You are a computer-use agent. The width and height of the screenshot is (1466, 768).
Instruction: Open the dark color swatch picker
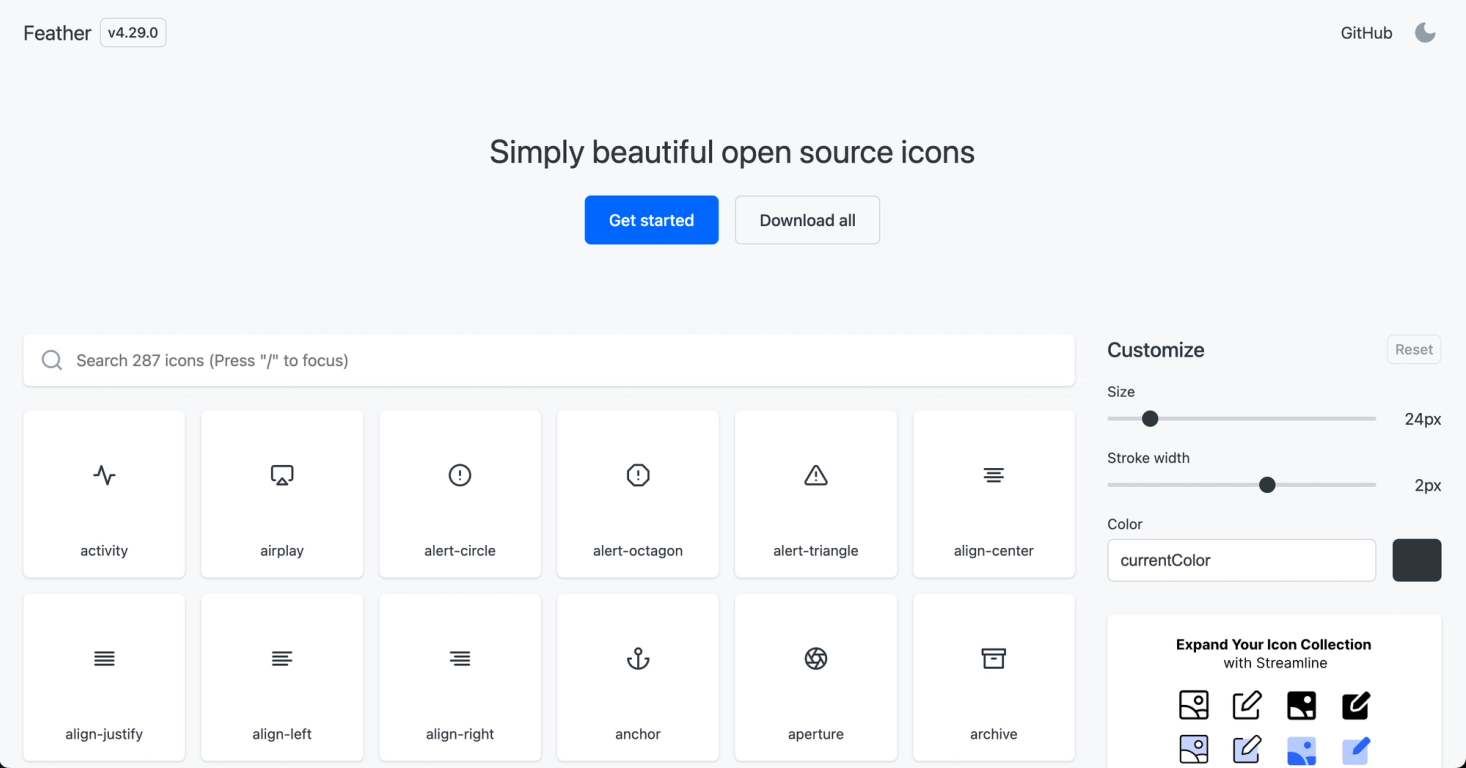pyautogui.click(x=1417, y=560)
